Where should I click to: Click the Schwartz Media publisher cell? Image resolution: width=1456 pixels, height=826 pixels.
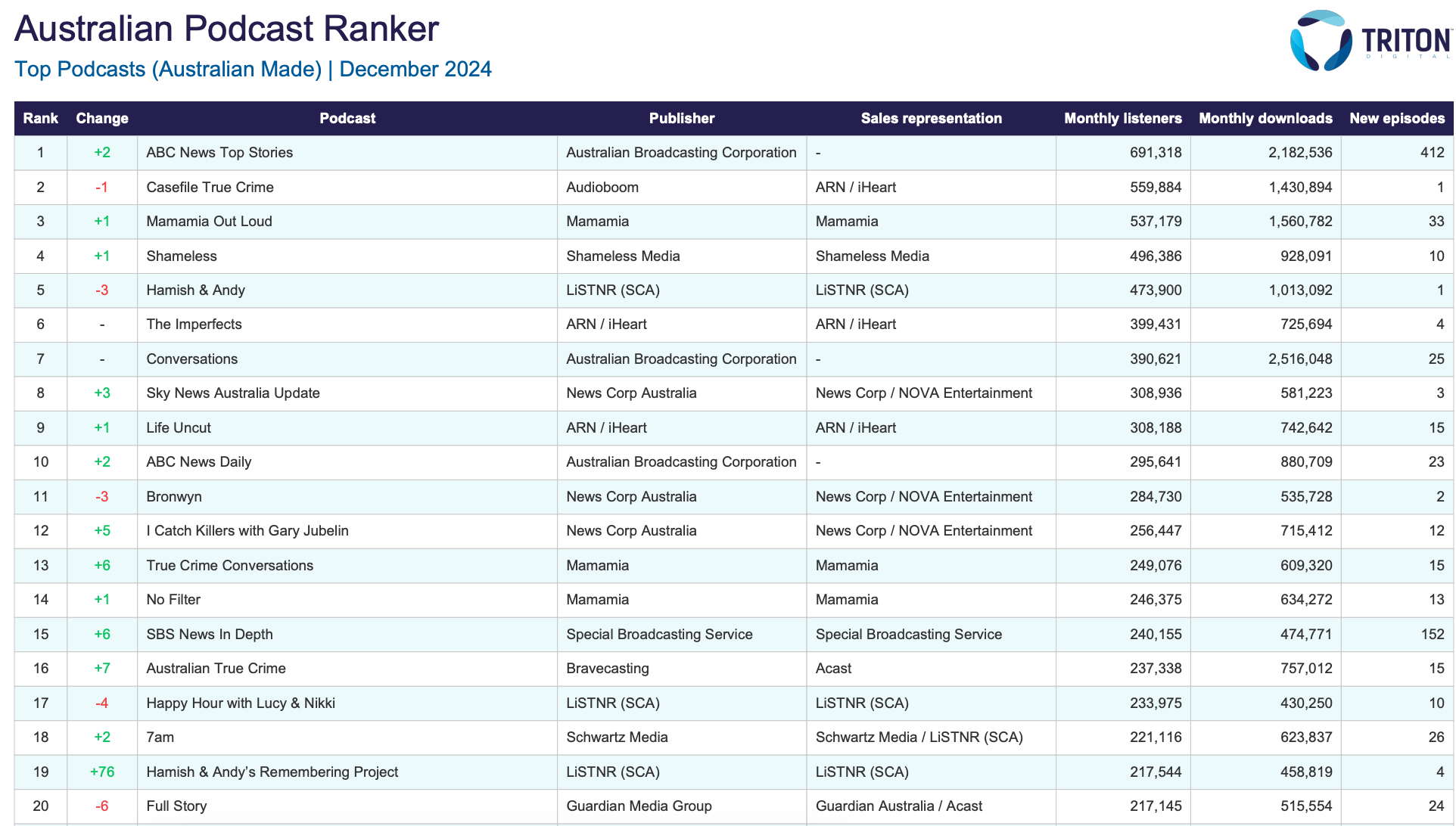(x=682, y=737)
